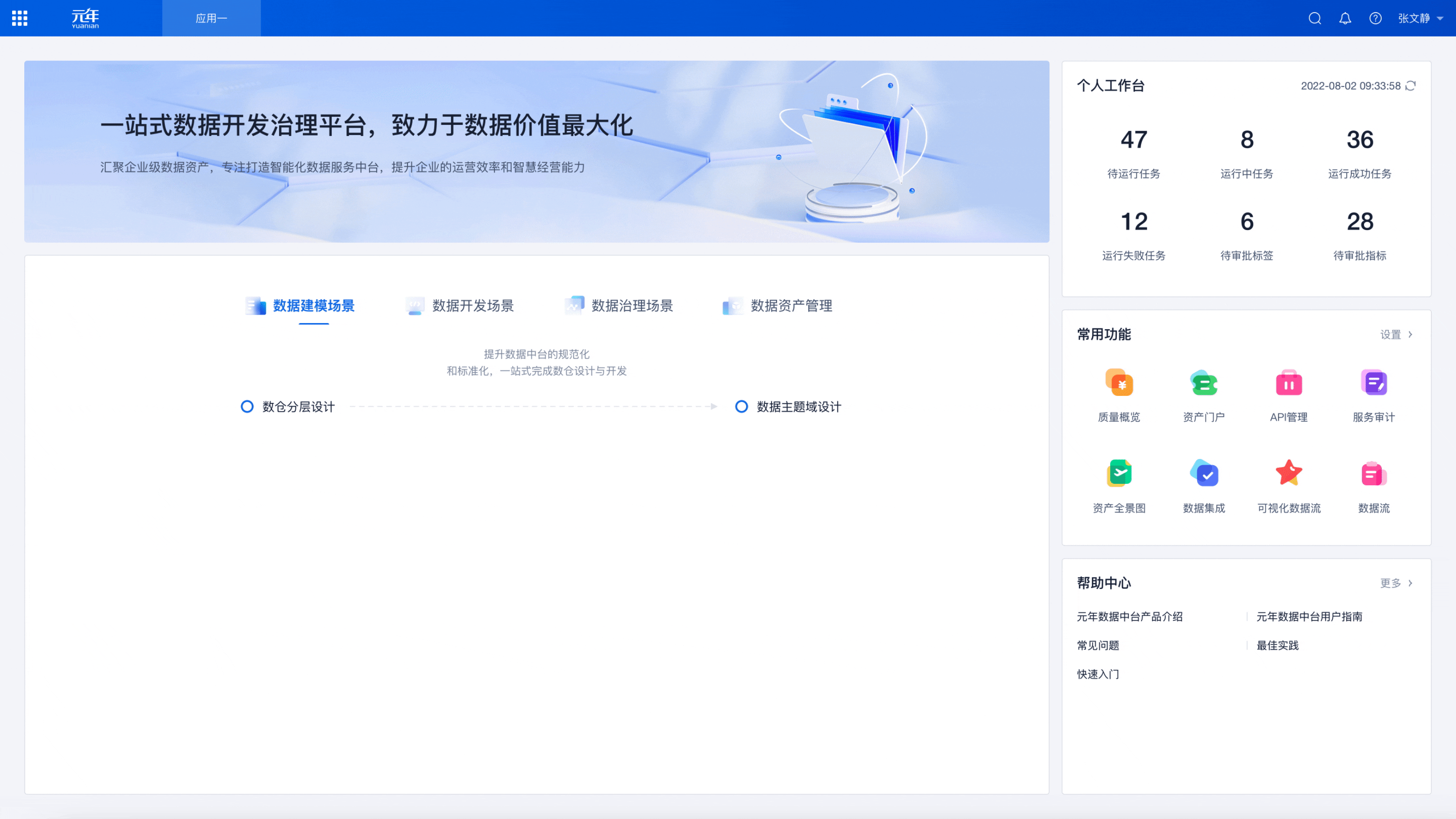This screenshot has width=1456, height=819.
Task: Switch to the 数据开发场景 tab
Action: [473, 306]
